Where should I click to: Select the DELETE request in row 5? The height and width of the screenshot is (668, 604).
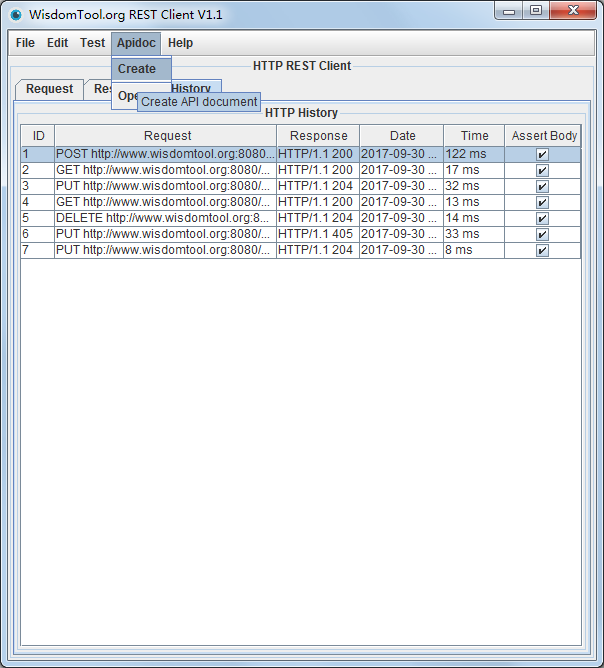point(165,219)
